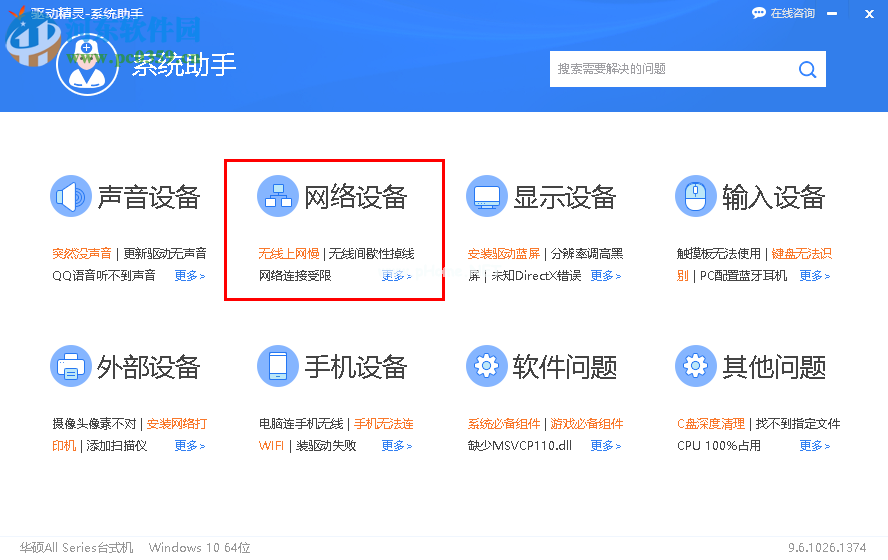Focus the 搜索需要解决的问题 search box
The image size is (888, 560).
688,69
